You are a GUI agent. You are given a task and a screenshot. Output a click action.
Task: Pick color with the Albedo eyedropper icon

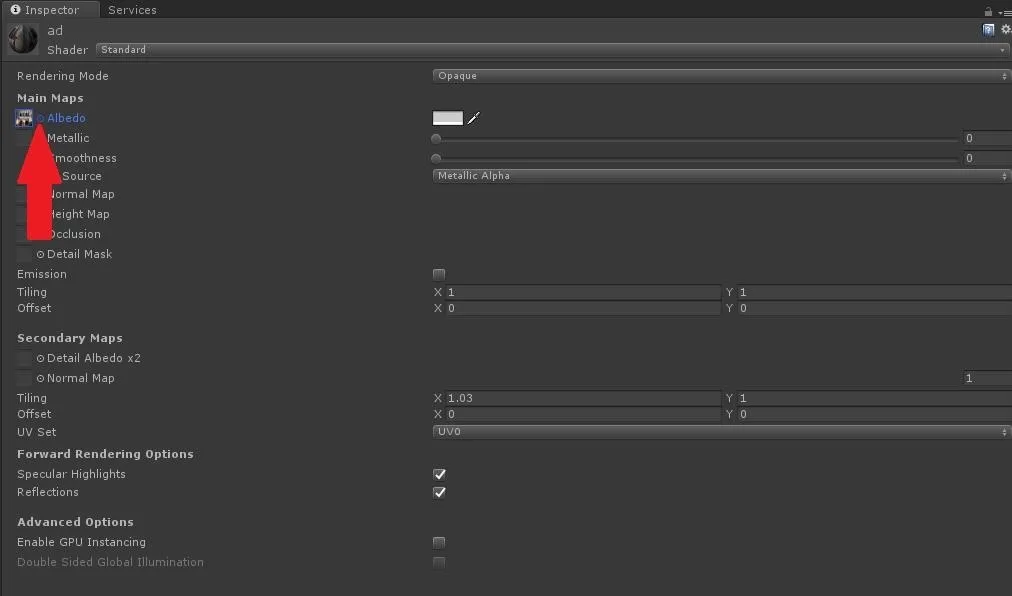474,118
